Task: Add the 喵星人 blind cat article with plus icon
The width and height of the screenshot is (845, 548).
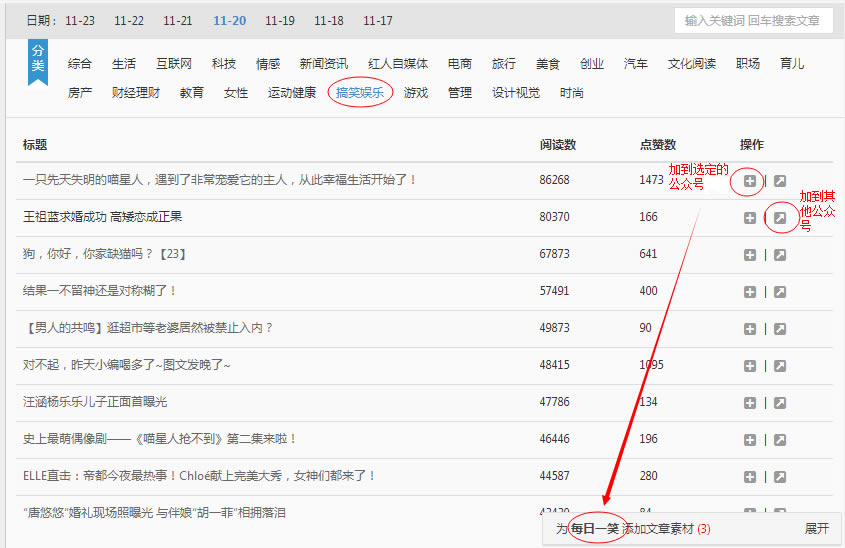Action: 750,181
